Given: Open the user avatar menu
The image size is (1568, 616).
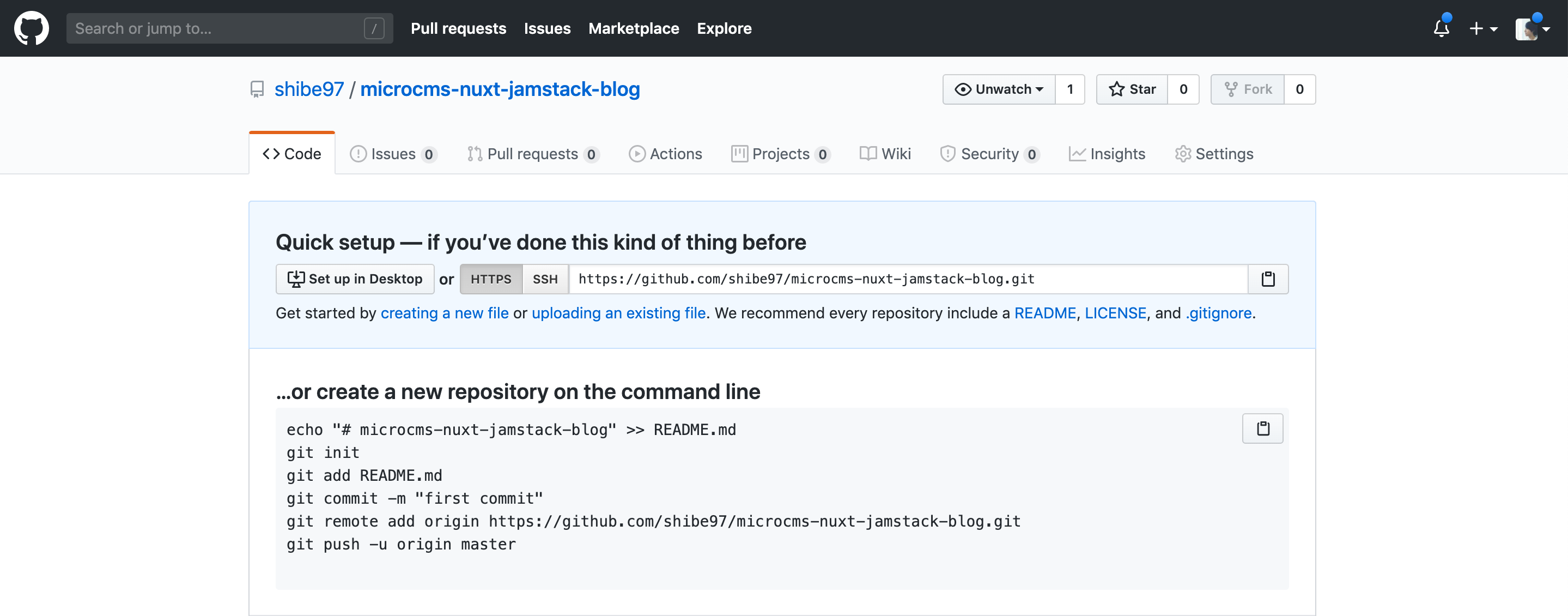Looking at the screenshot, I should (1531, 28).
